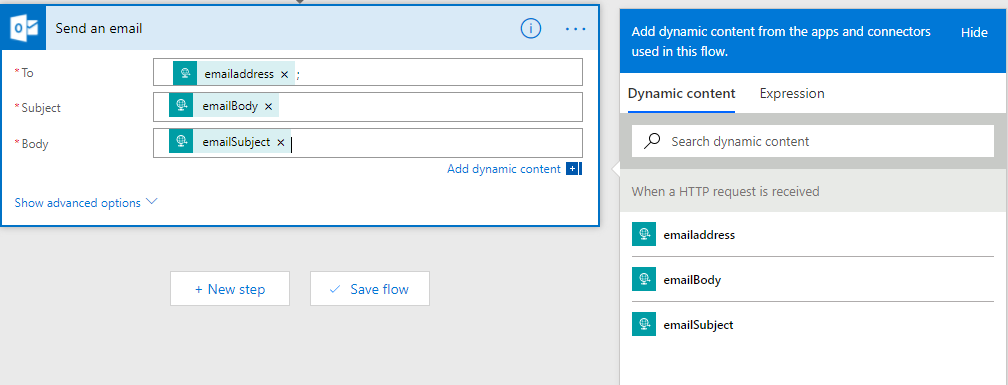Click the New step button
The width and height of the screenshot is (1008, 385).
[x=230, y=289]
